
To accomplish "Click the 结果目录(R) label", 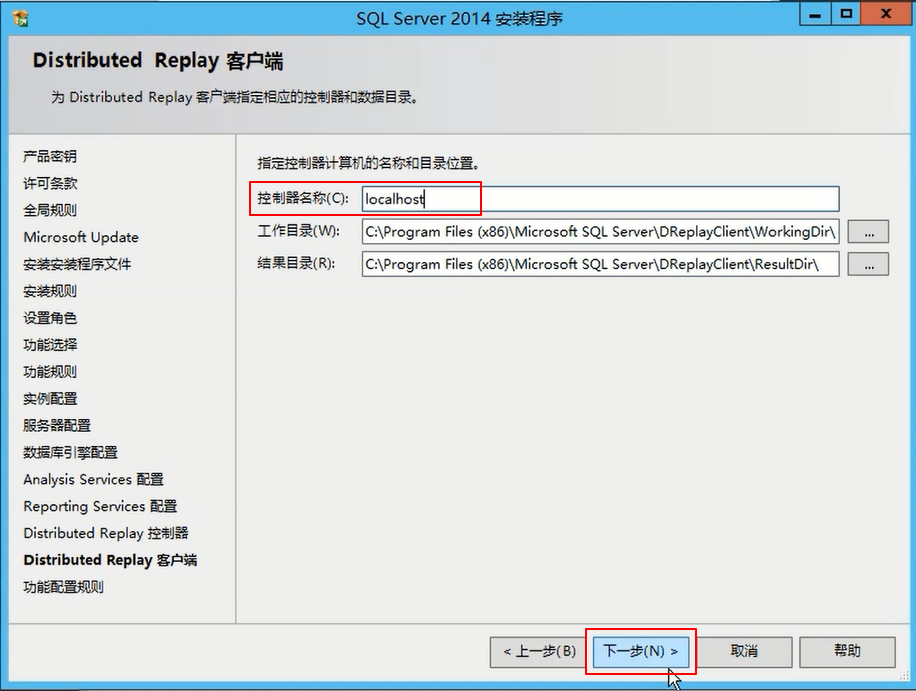I will [296, 263].
